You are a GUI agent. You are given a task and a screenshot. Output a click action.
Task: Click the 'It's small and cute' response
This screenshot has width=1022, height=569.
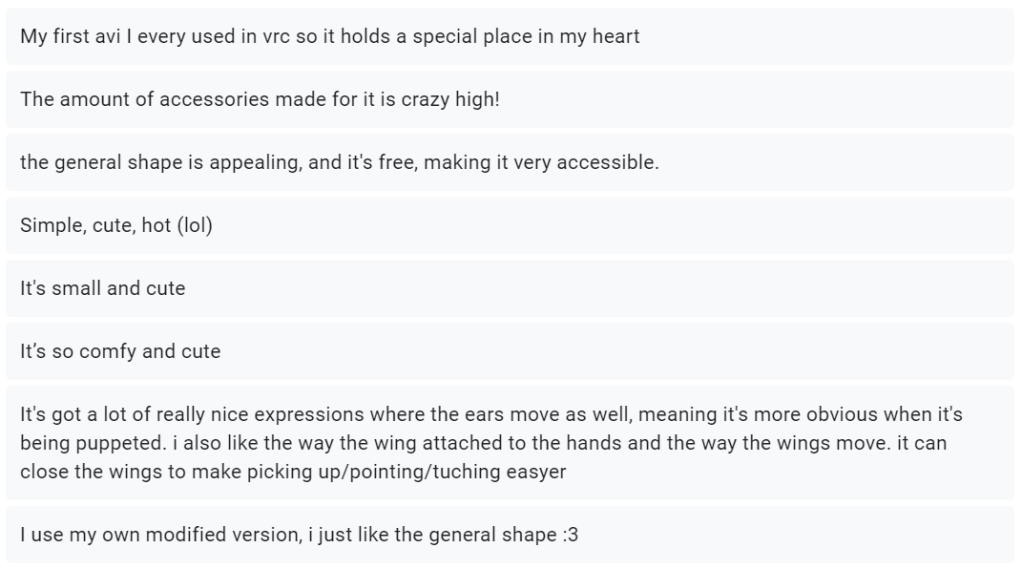pyautogui.click(x=510, y=288)
